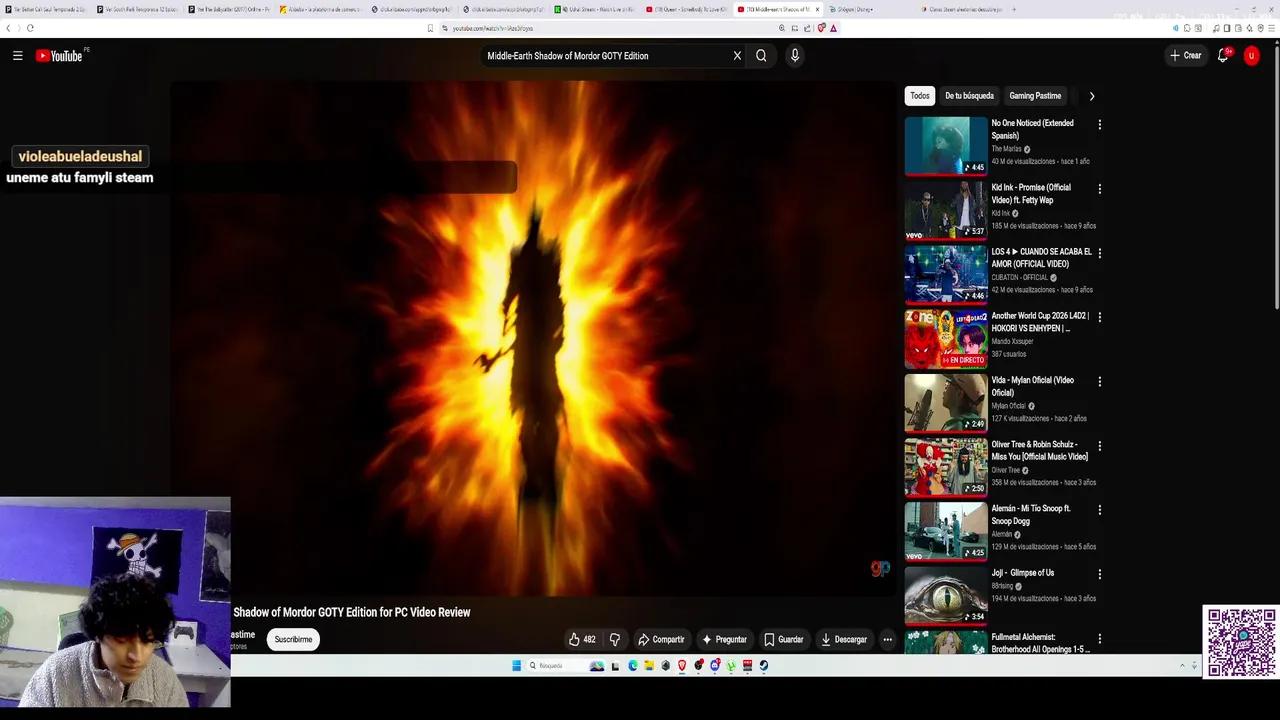Open the Windows Start button

point(517,665)
